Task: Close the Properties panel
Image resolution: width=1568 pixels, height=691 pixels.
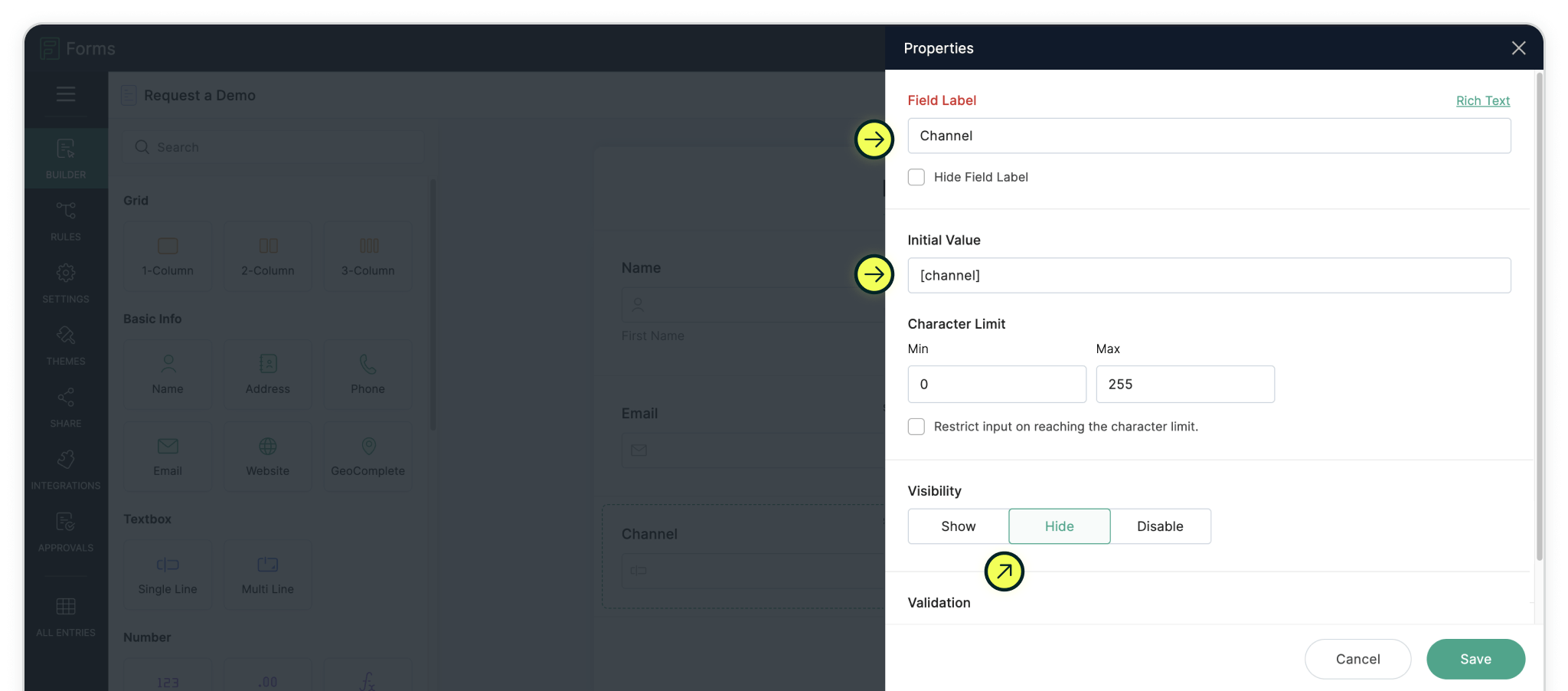Action: pyautogui.click(x=1519, y=48)
